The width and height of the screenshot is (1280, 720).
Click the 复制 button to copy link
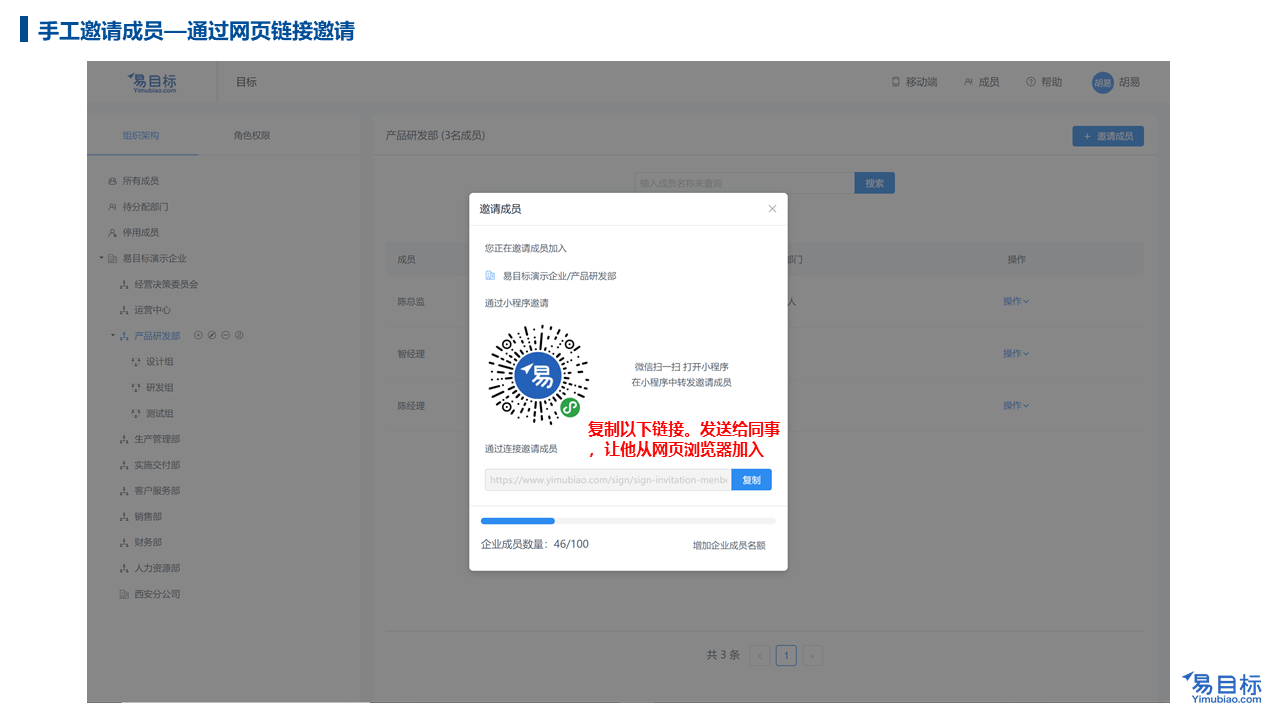pos(751,480)
